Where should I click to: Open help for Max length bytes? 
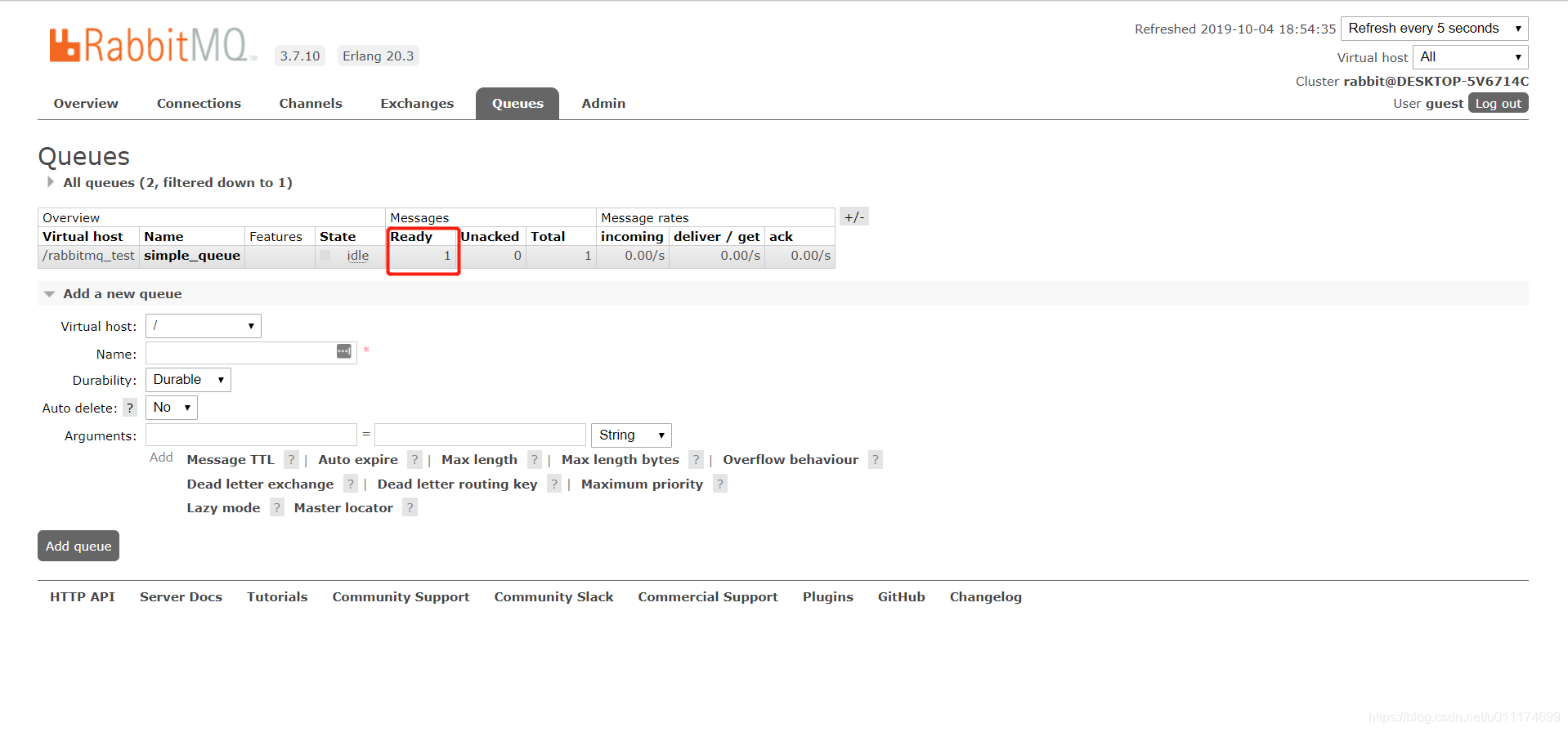tap(696, 460)
